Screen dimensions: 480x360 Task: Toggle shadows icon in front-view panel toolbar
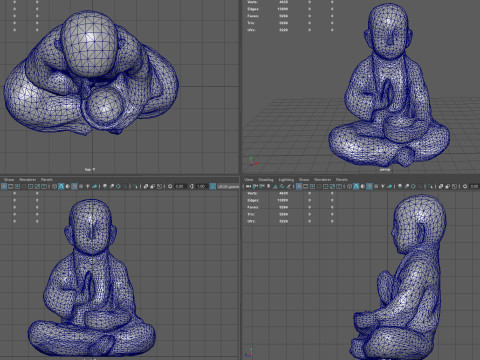(x=95, y=186)
